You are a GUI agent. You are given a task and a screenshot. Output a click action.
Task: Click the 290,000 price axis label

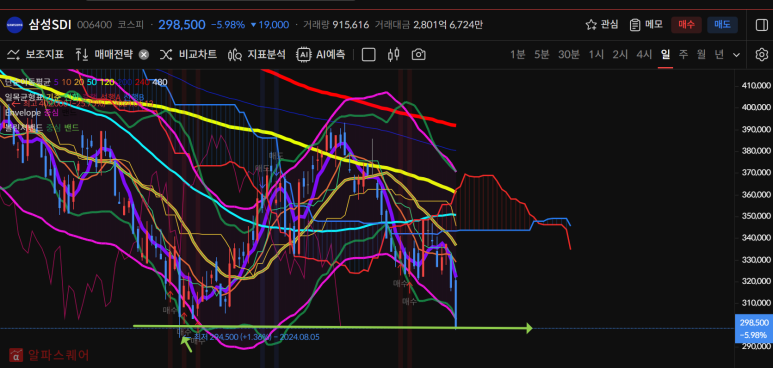pyautogui.click(x=756, y=346)
